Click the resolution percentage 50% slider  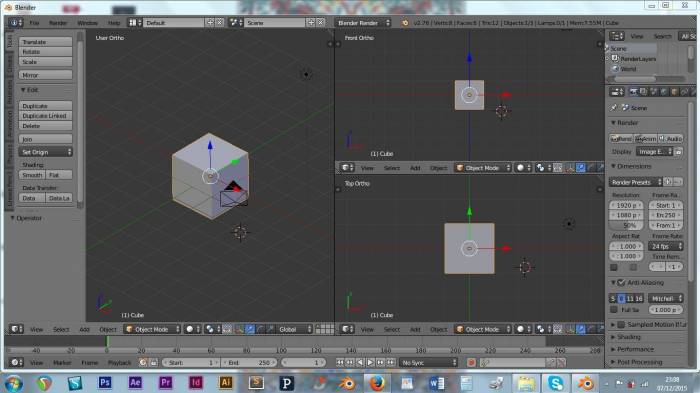pyautogui.click(x=627, y=225)
